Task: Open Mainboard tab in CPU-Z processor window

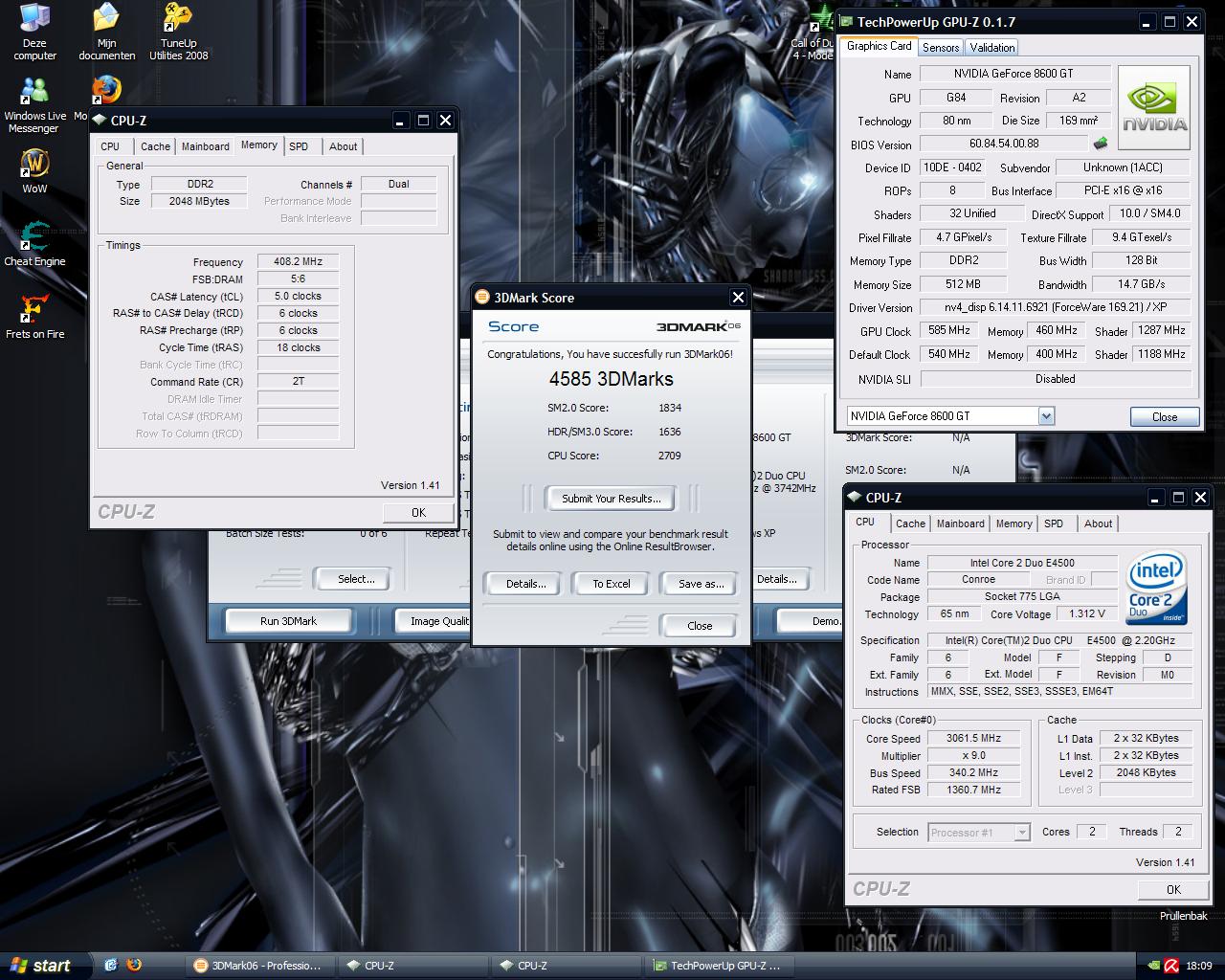Action: (x=960, y=523)
